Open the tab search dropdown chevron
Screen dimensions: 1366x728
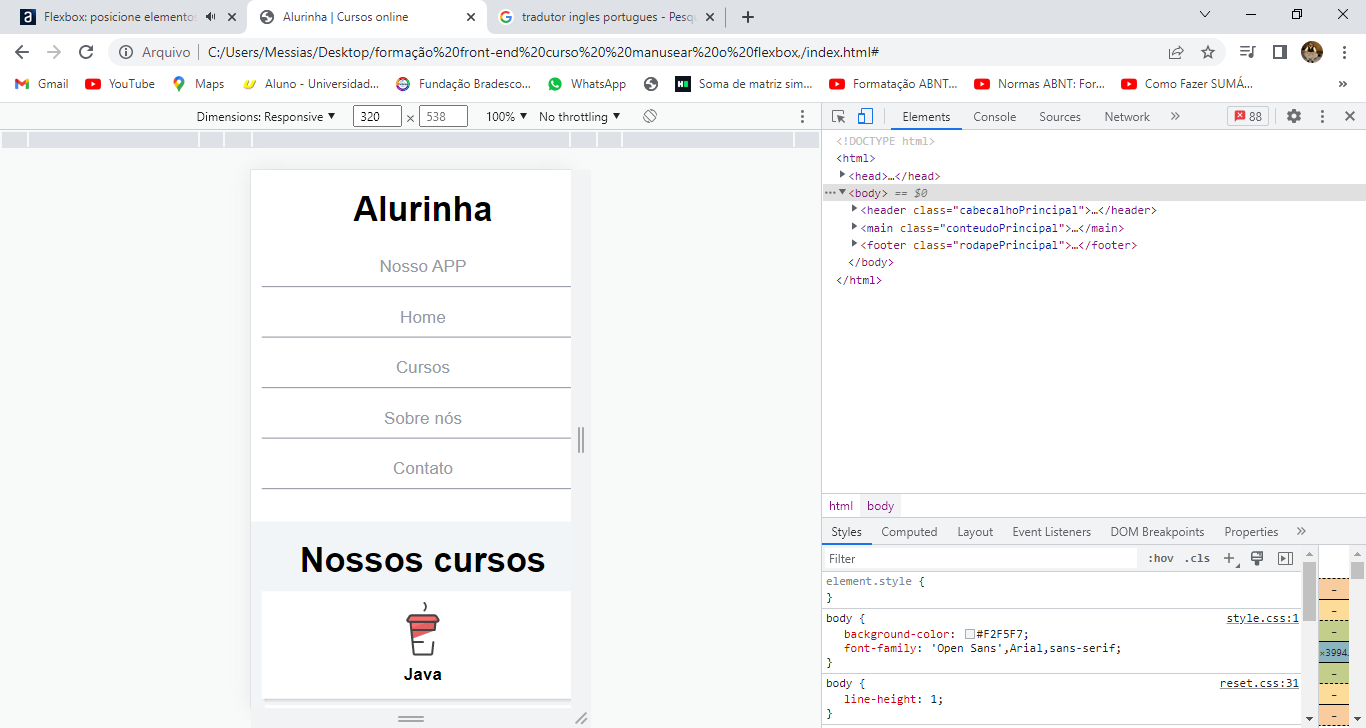1205,14
